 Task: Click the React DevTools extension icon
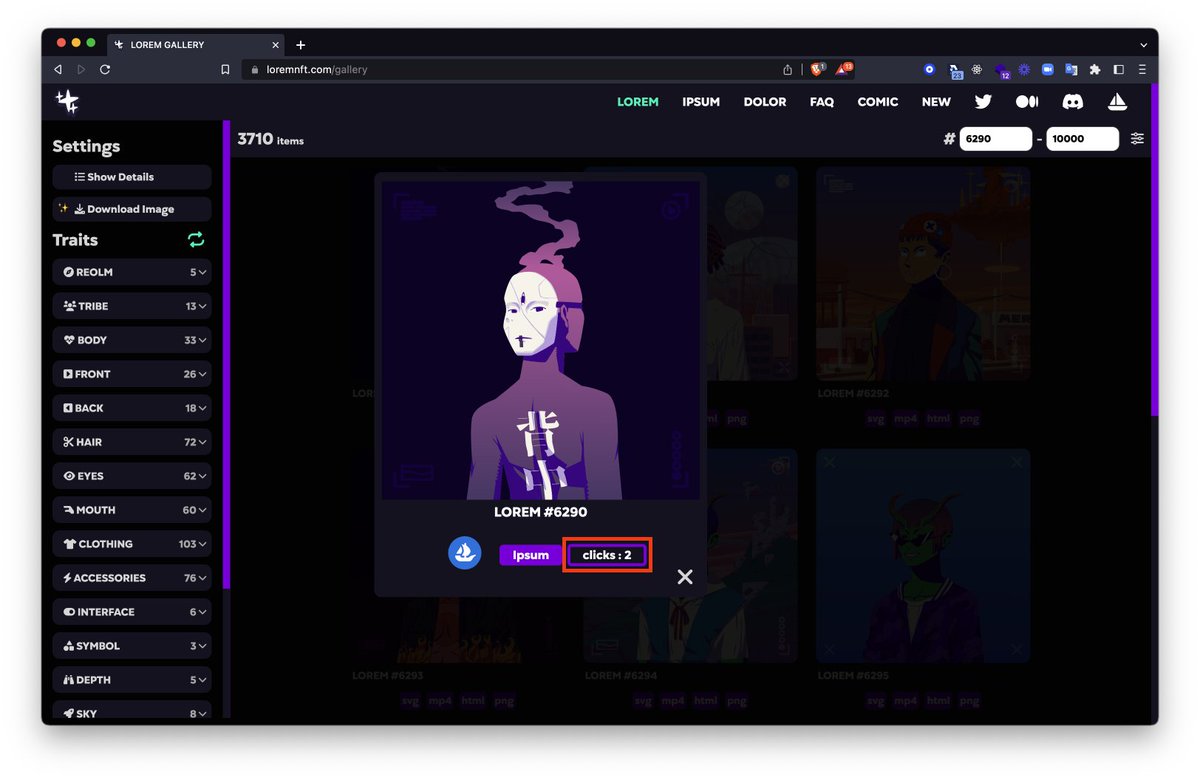pyautogui.click(x=977, y=70)
